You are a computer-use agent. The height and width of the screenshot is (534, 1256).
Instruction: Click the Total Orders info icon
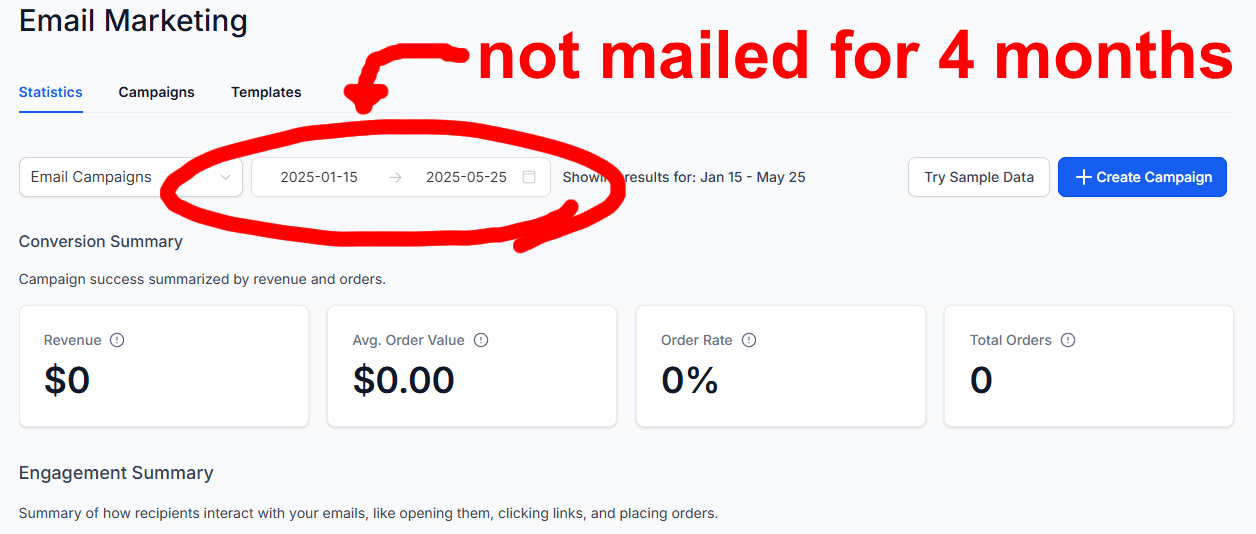point(1068,340)
